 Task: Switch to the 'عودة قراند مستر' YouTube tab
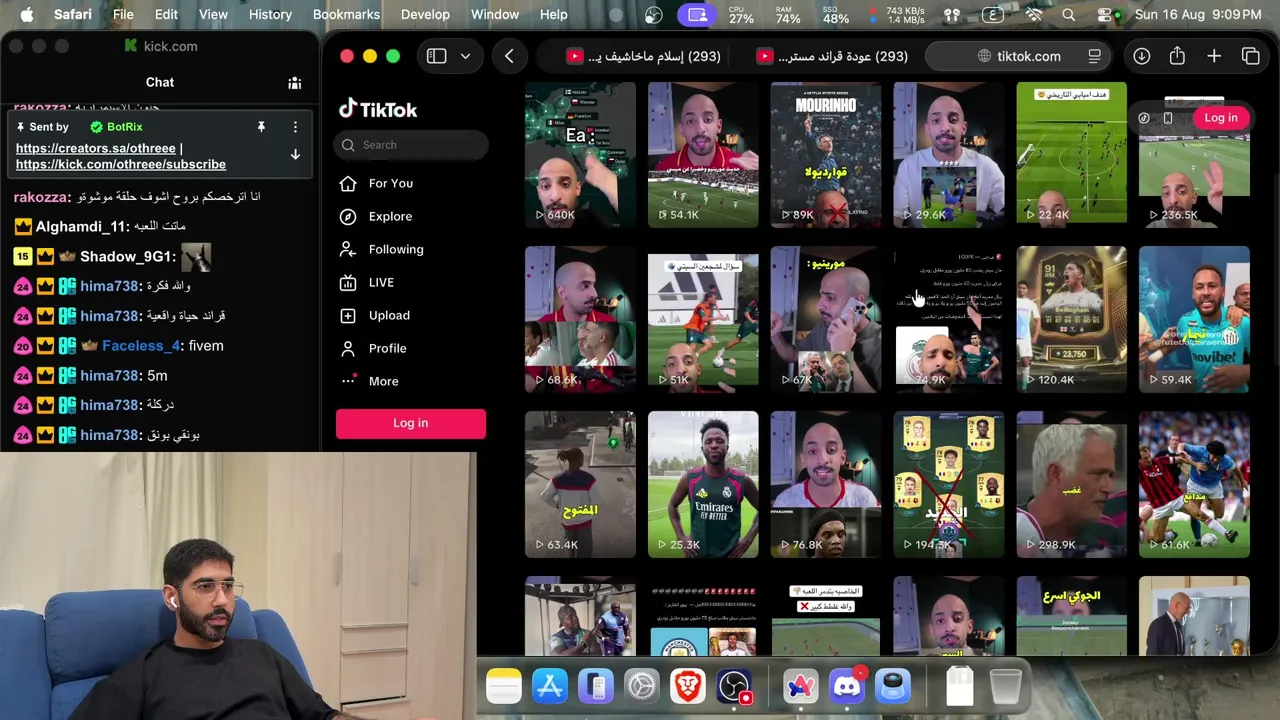pos(832,56)
